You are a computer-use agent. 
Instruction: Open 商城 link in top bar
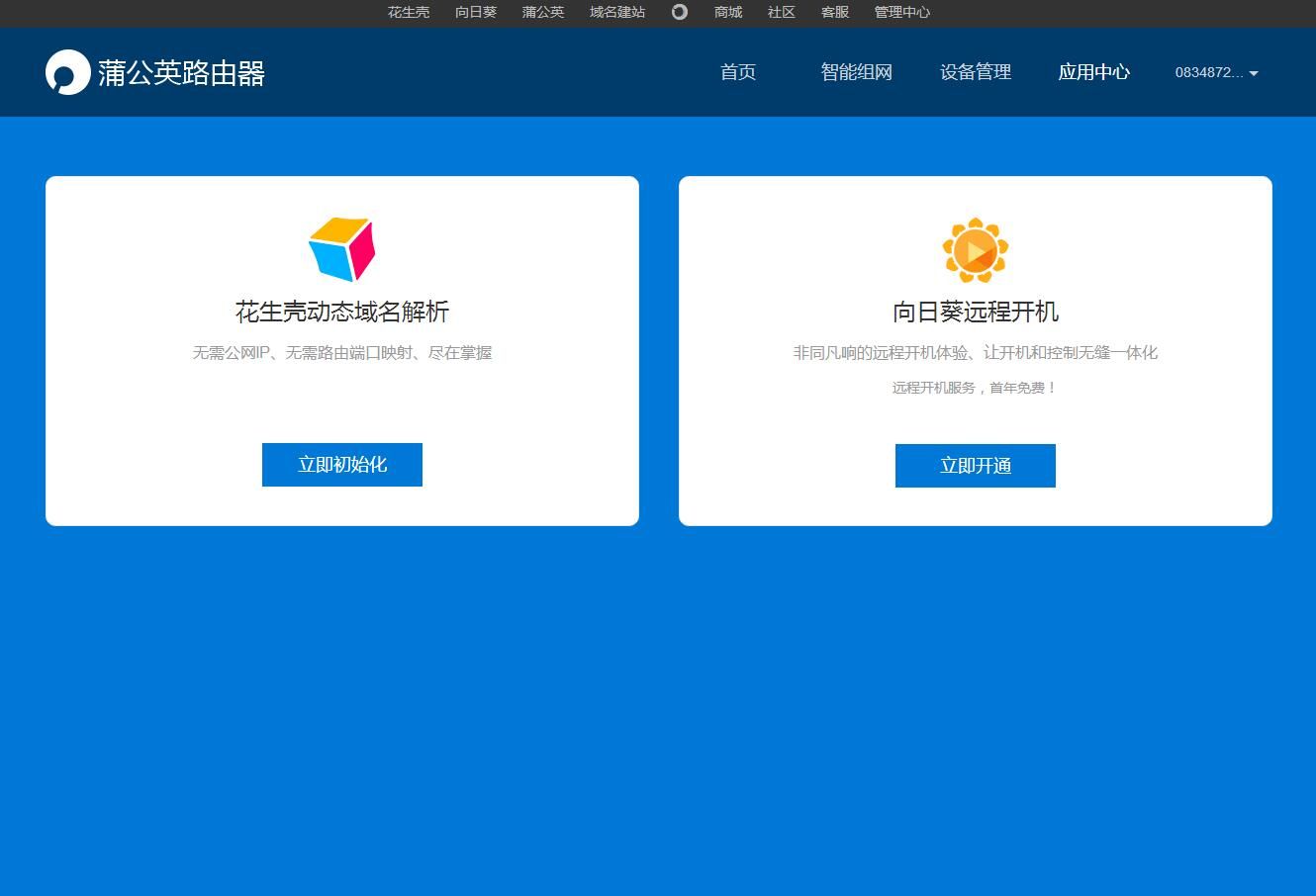[x=728, y=12]
